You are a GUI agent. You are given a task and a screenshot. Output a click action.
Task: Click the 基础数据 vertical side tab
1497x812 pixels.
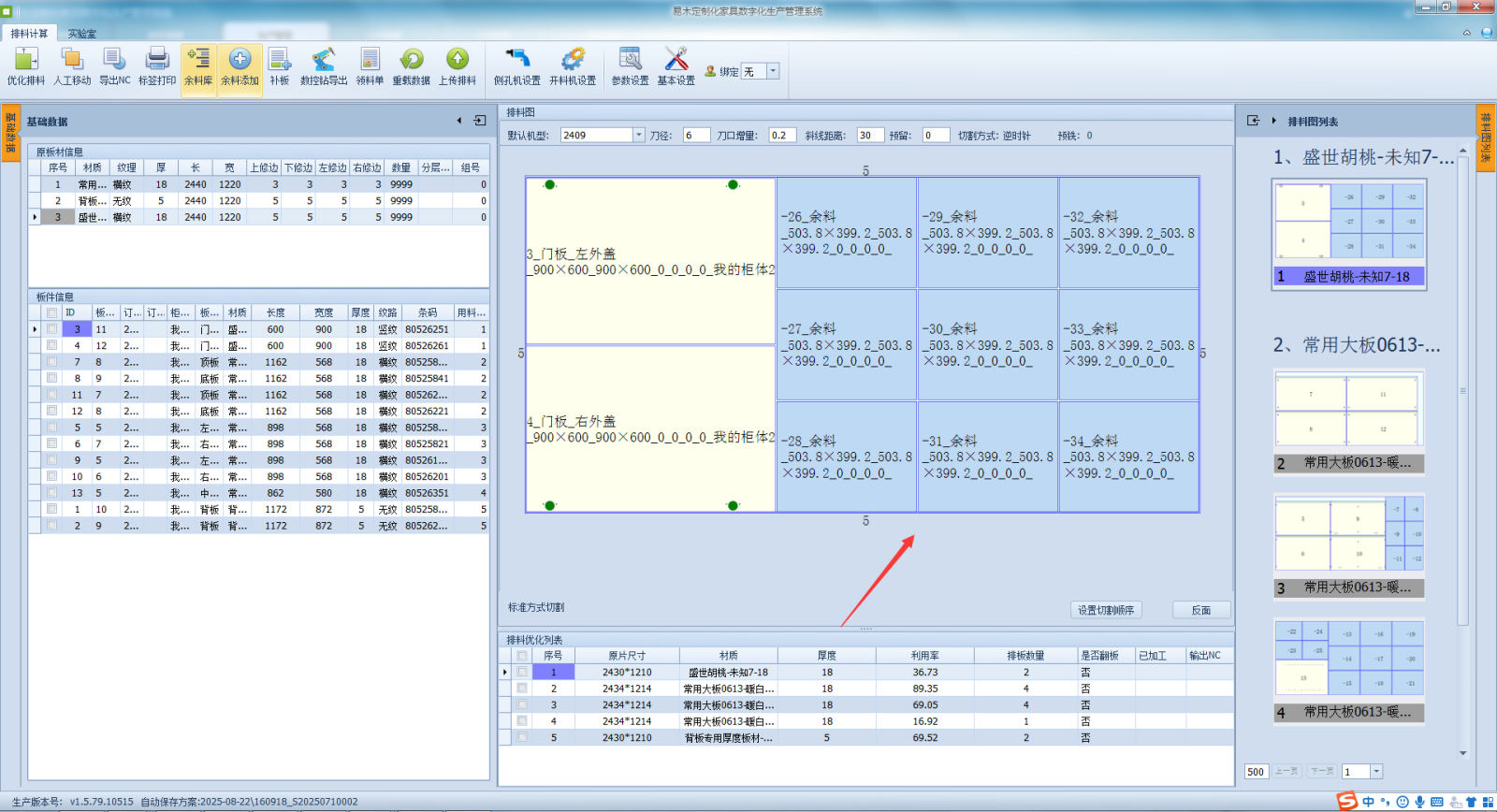pyautogui.click(x=11, y=133)
